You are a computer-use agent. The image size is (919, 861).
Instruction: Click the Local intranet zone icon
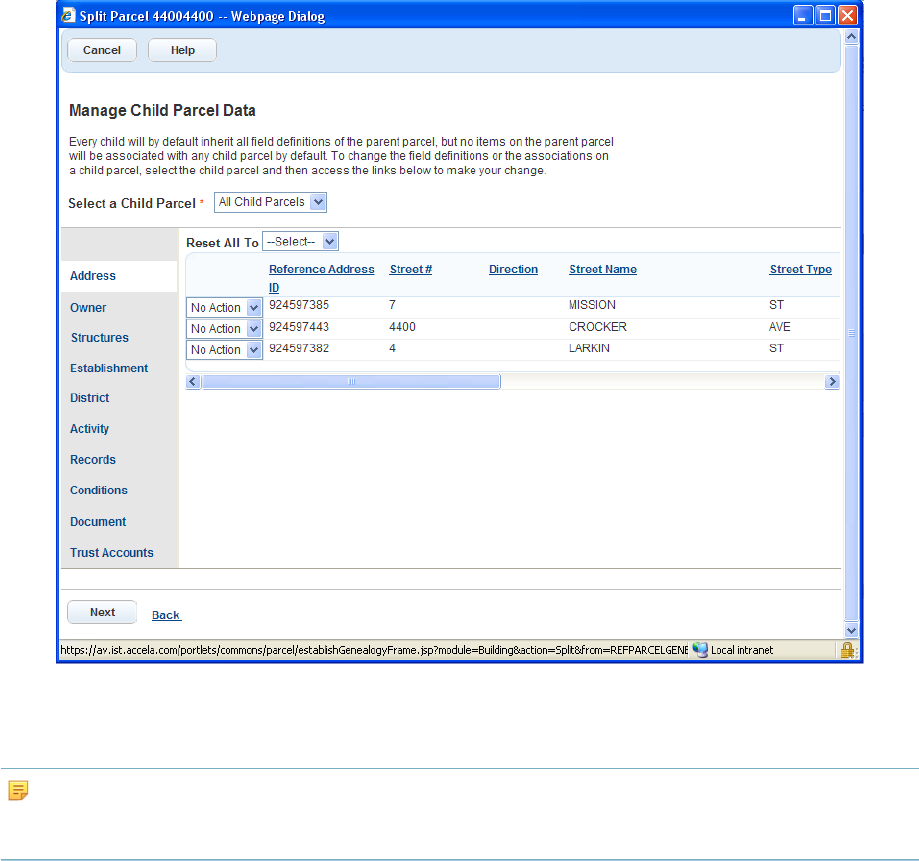(700, 650)
